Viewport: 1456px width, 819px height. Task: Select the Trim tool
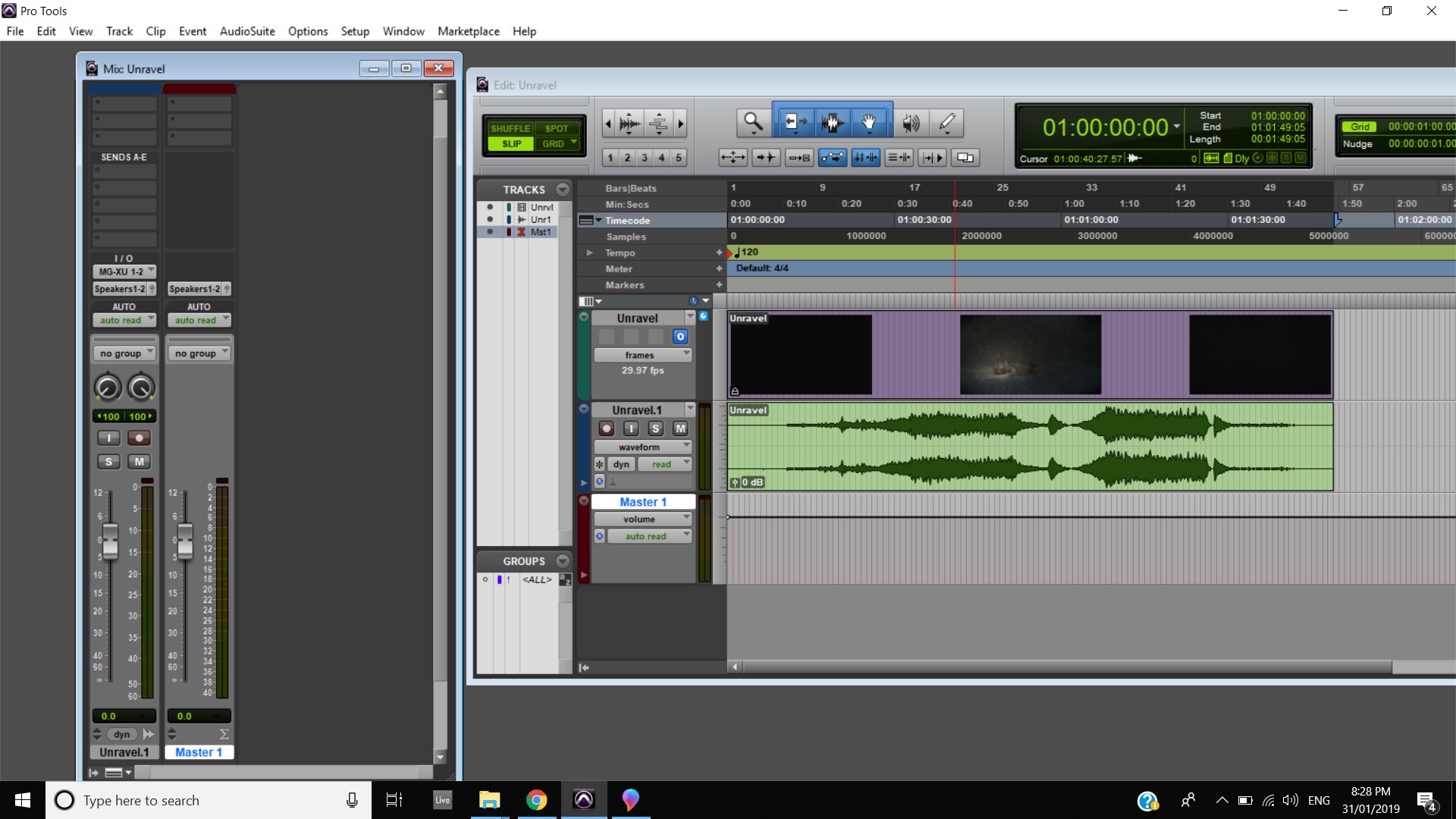tap(793, 122)
